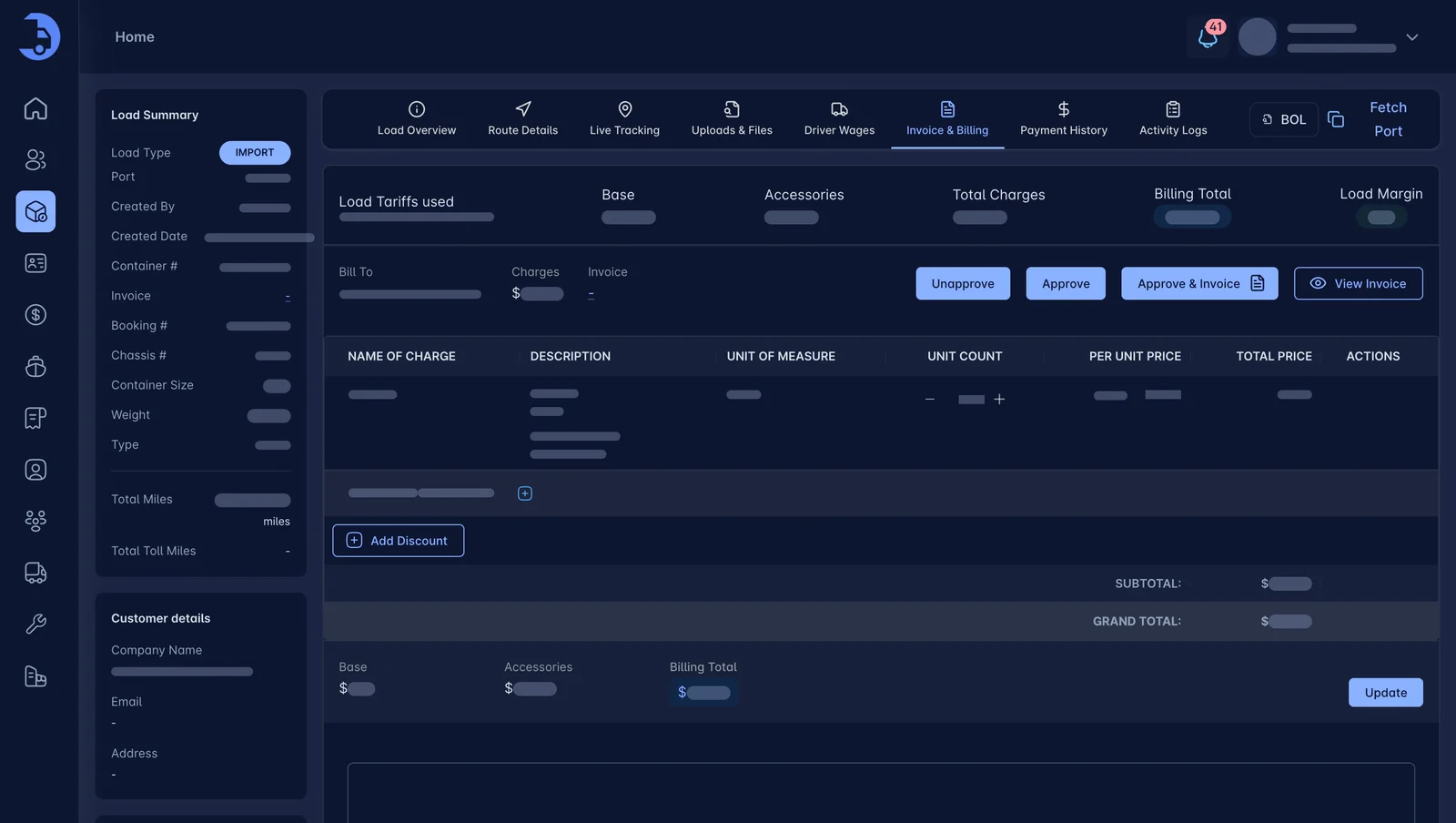The image size is (1456, 823).
Task: Open the building icon in the sidebar
Action: [x=35, y=676]
